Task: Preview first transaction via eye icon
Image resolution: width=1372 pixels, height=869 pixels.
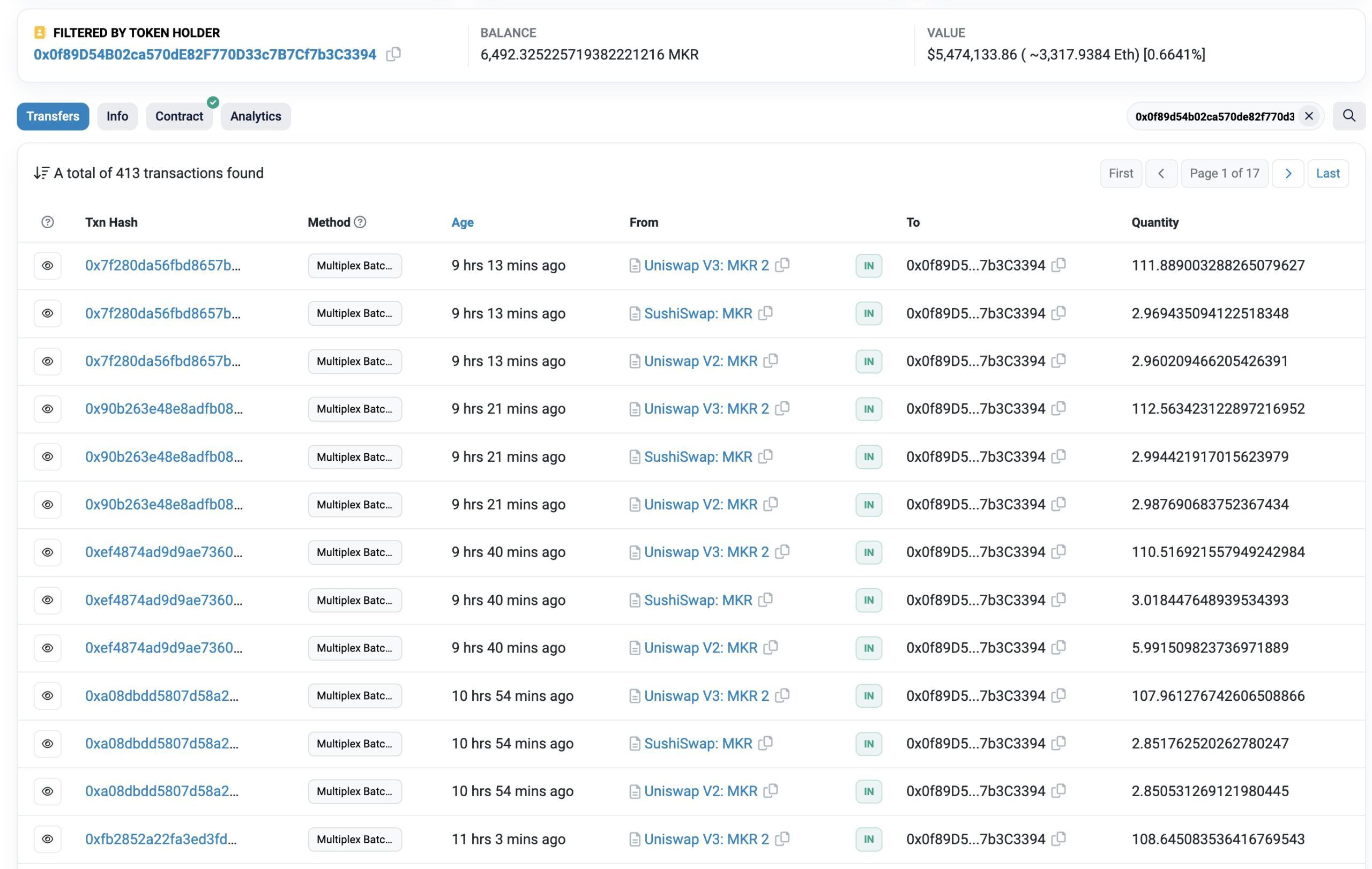Action: point(48,265)
